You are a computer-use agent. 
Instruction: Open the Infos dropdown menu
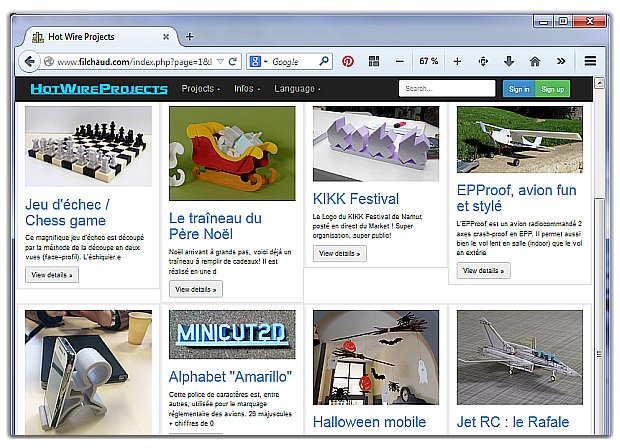(247, 89)
